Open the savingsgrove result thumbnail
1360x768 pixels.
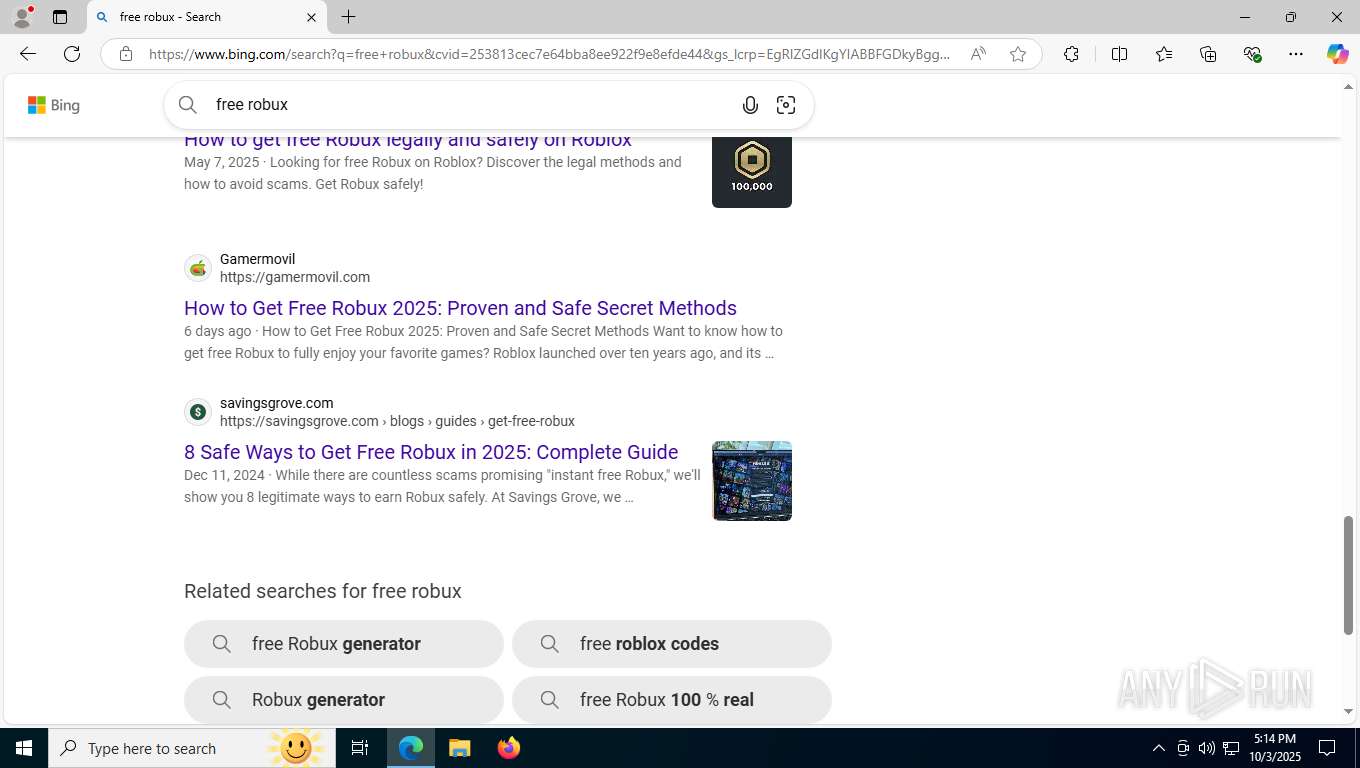752,481
